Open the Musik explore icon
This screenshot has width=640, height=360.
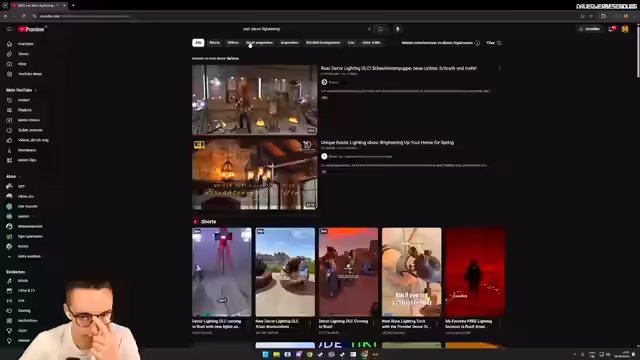tap(9, 281)
